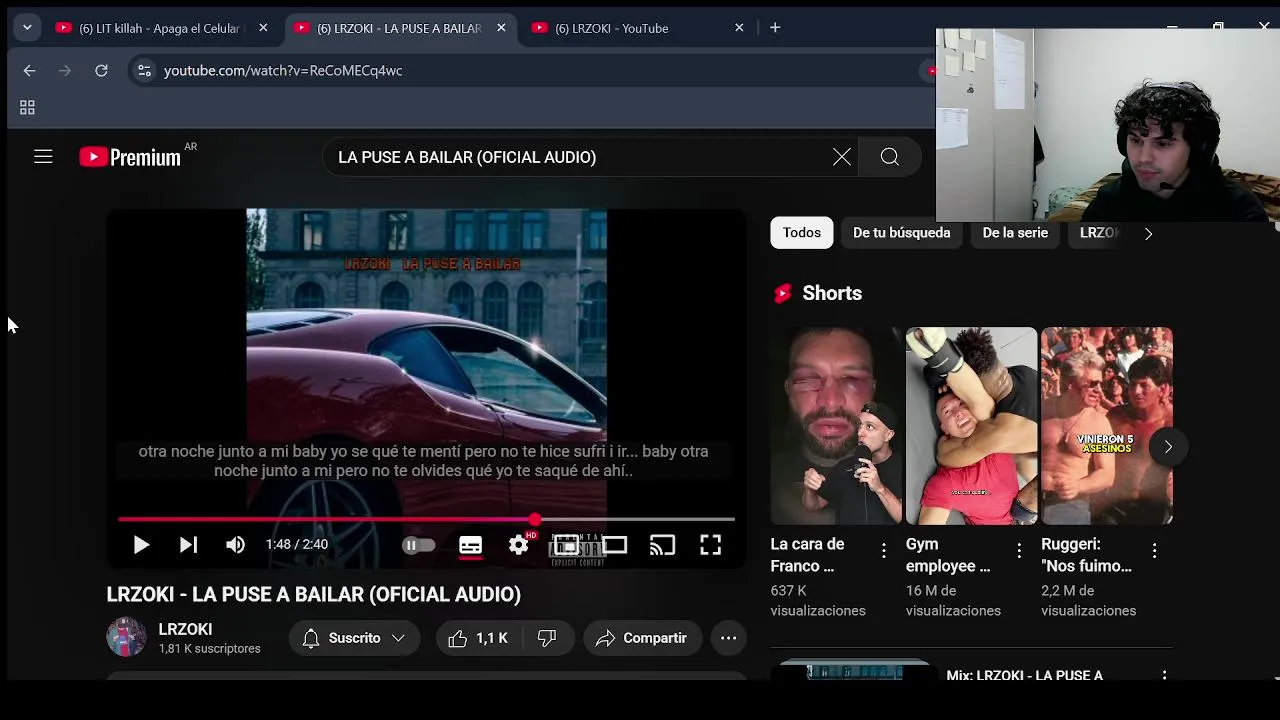Skip to the next video

188,545
